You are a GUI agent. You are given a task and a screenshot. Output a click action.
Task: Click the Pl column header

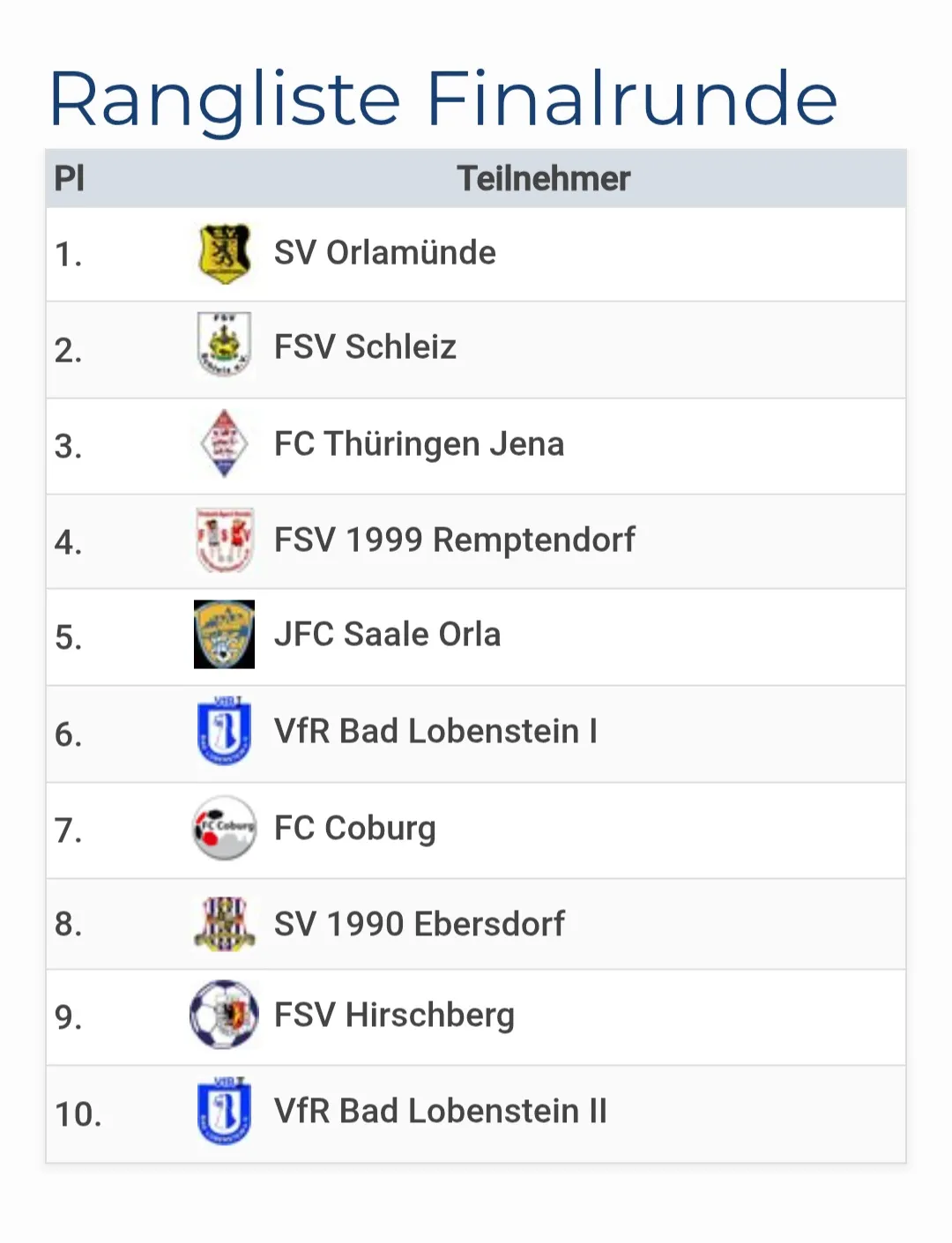click(70, 179)
